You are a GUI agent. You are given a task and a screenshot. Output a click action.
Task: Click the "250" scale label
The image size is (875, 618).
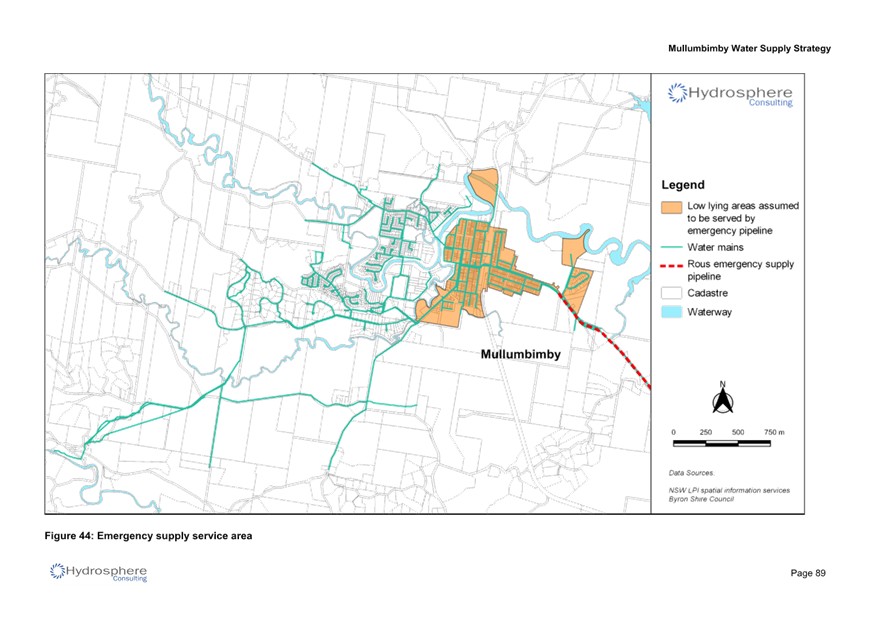point(705,432)
